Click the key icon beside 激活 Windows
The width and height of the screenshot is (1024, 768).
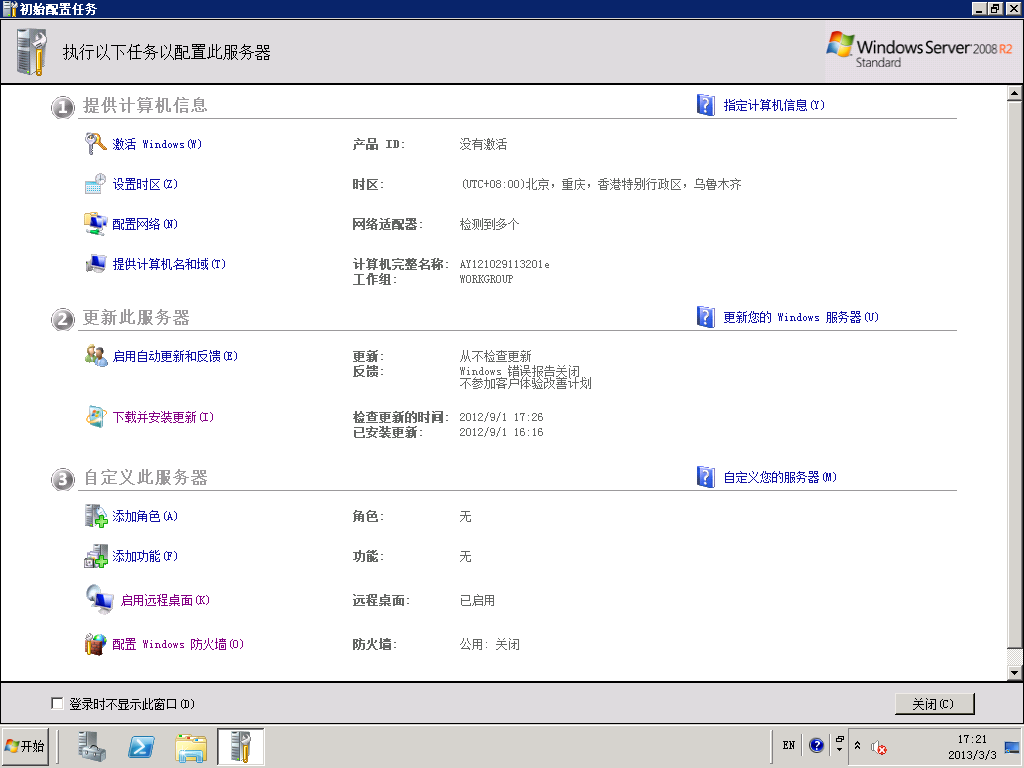click(x=95, y=144)
